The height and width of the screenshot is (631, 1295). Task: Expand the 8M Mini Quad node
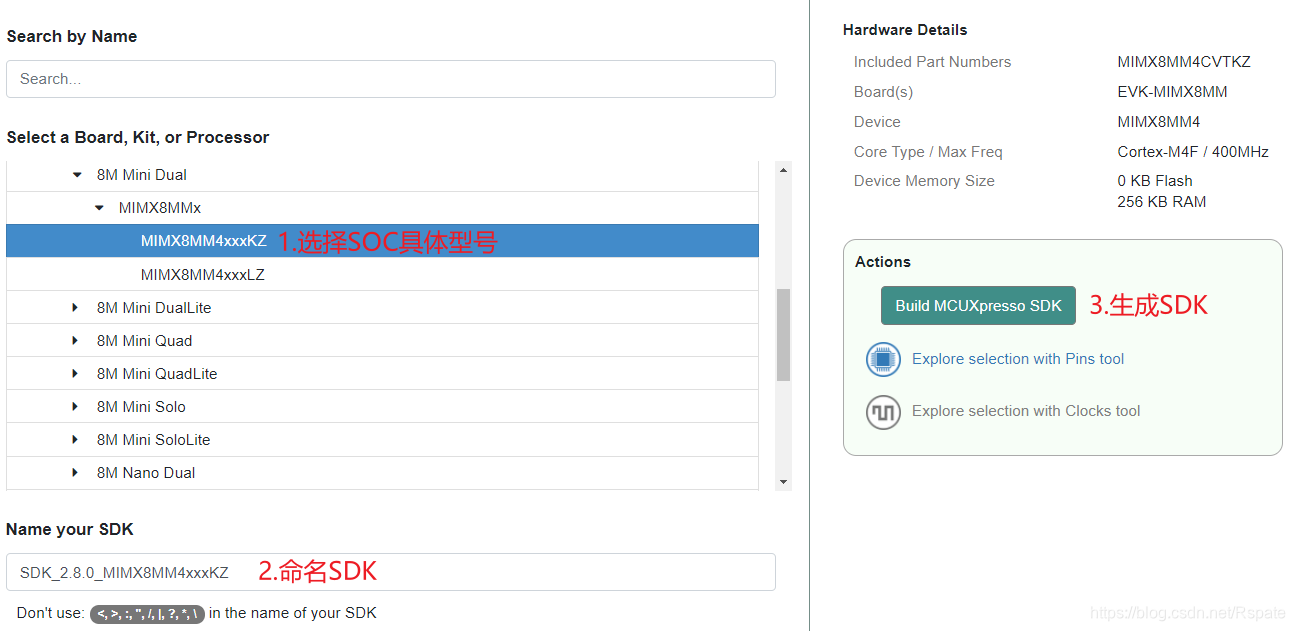[75, 341]
